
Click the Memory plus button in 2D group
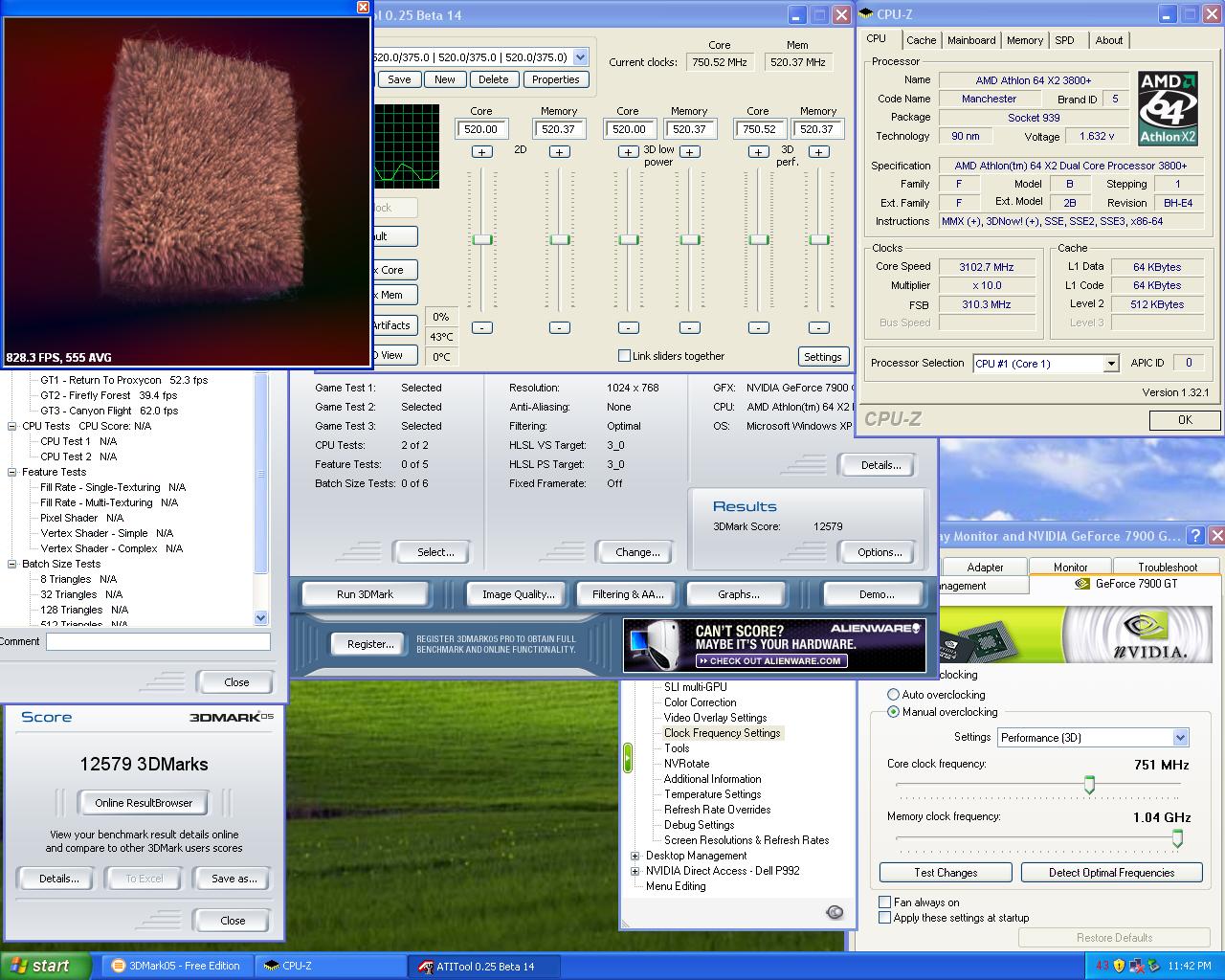(x=560, y=152)
